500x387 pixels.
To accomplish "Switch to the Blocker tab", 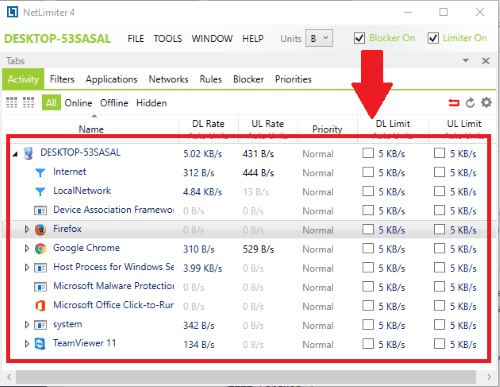I will pyautogui.click(x=248, y=79).
